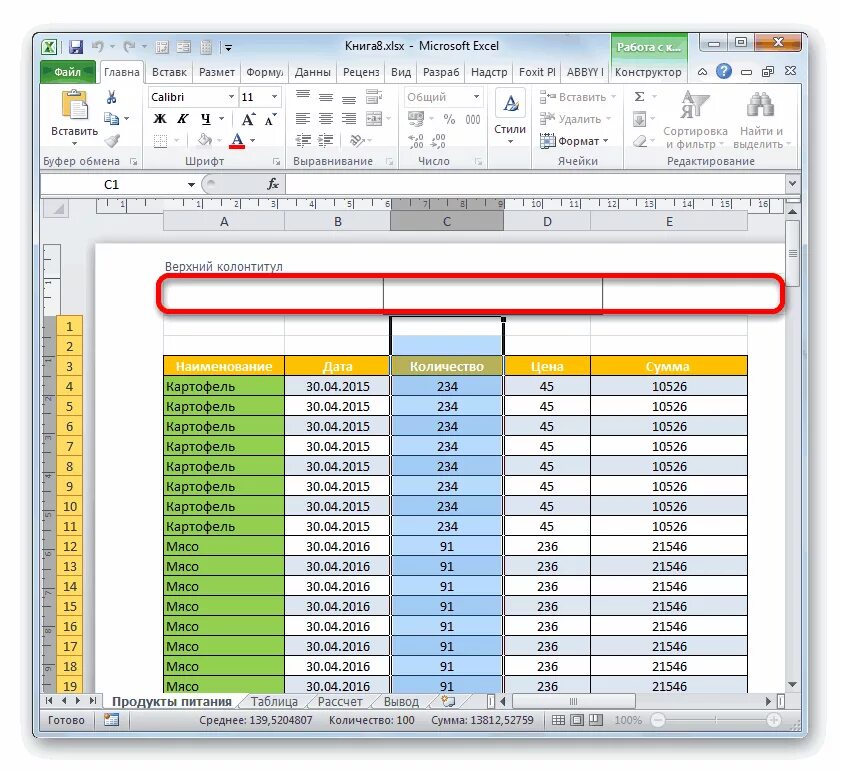Viewport: 841px width, 771px height.
Task: Select the italic К formatting icon
Action: coord(183,118)
